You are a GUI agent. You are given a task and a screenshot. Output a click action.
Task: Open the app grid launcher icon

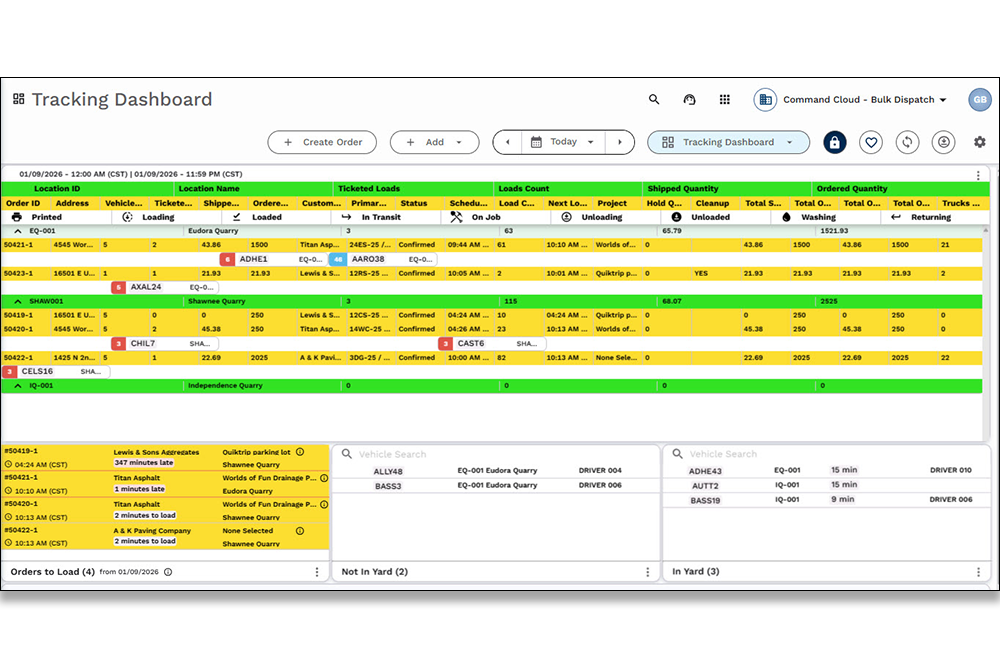click(x=724, y=99)
